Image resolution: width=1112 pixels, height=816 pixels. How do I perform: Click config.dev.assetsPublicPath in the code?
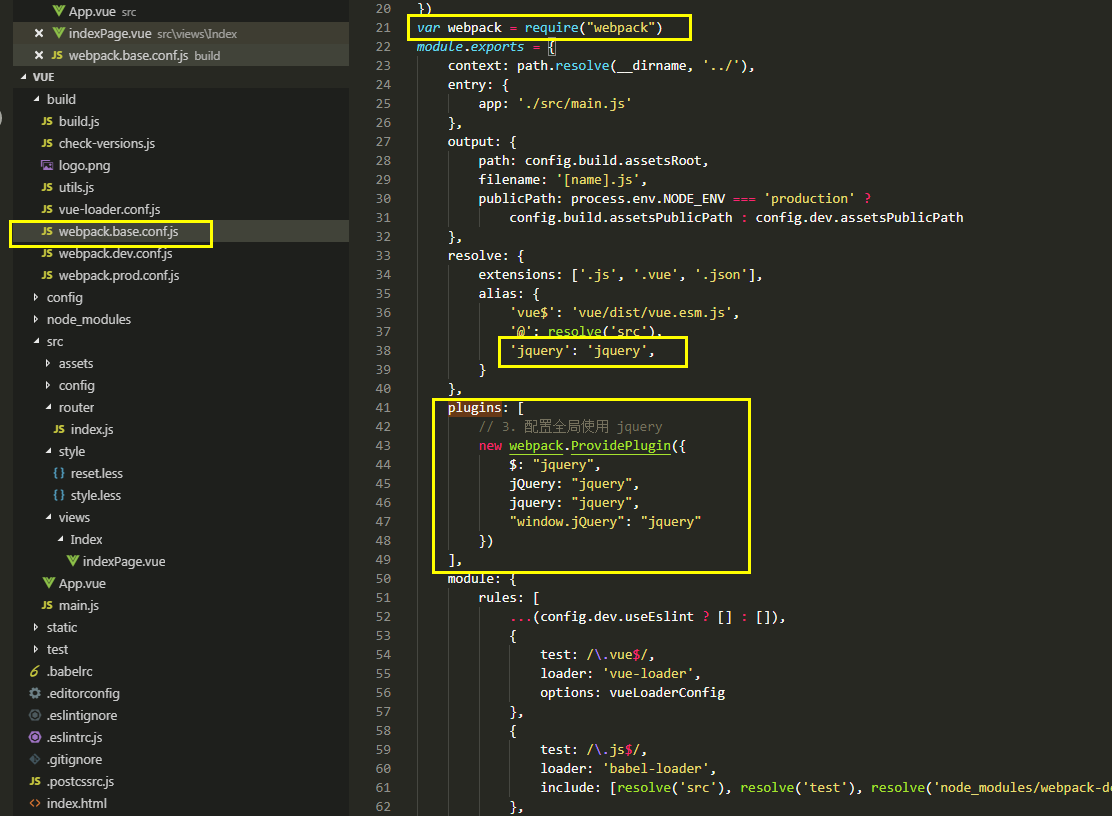(859, 218)
